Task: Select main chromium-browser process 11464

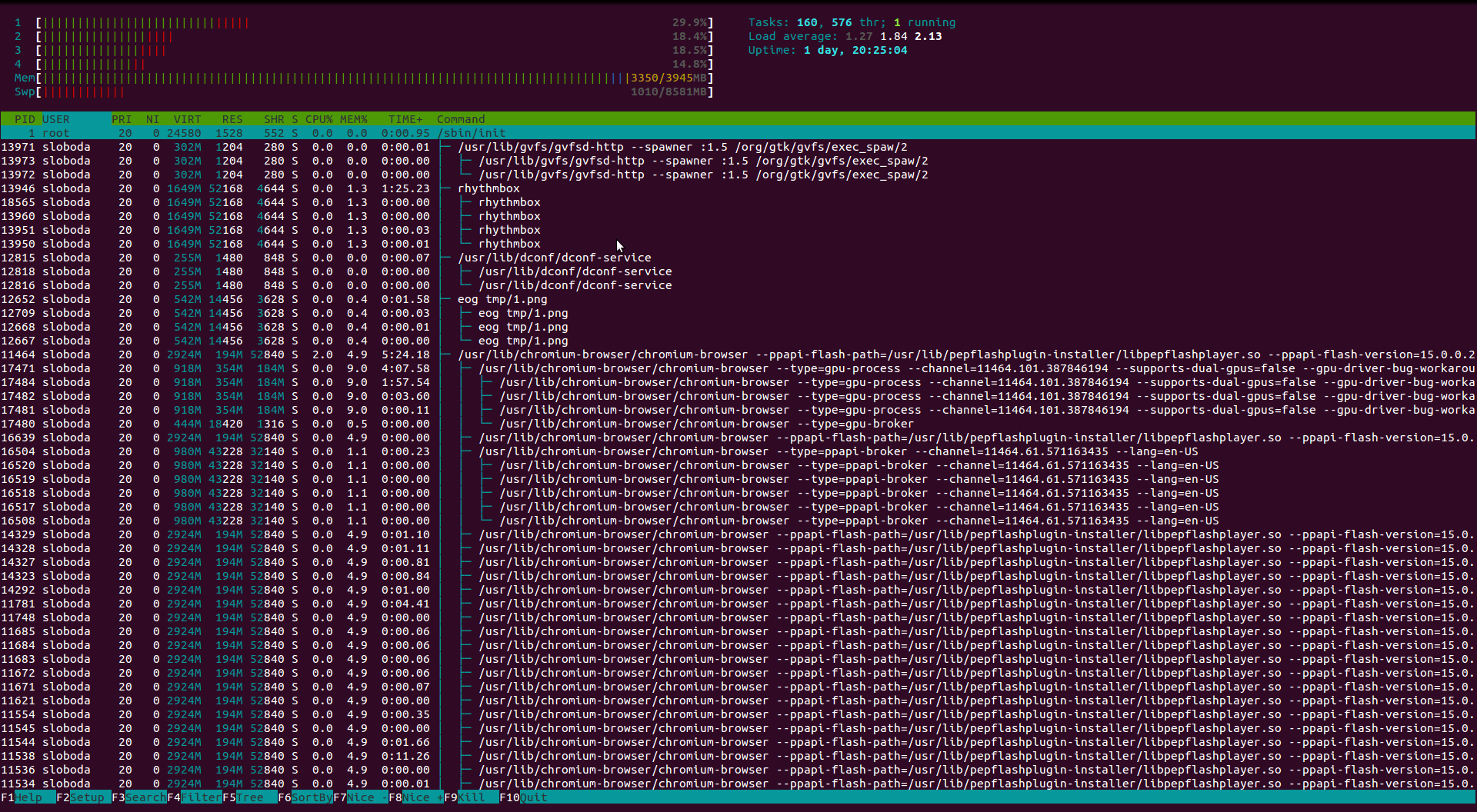Action: 738,354
